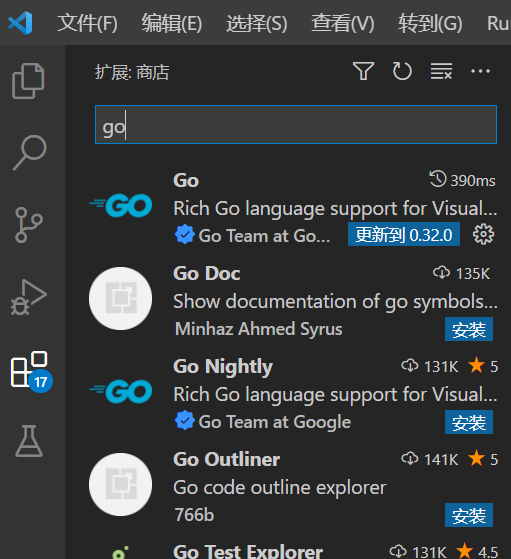Select the Go Nightly extension title

point(223,367)
